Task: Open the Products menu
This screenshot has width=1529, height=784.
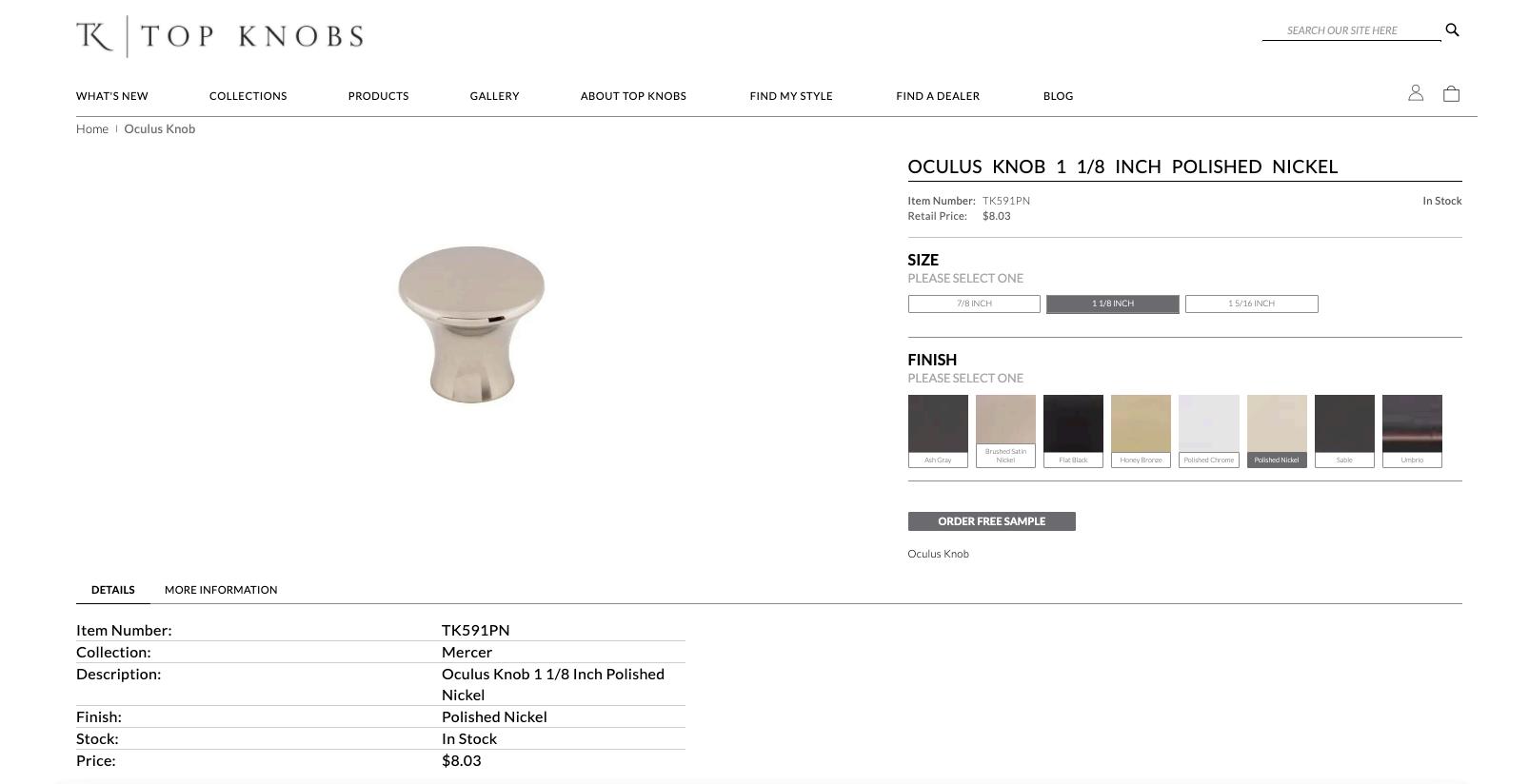Action: pyautogui.click(x=378, y=96)
